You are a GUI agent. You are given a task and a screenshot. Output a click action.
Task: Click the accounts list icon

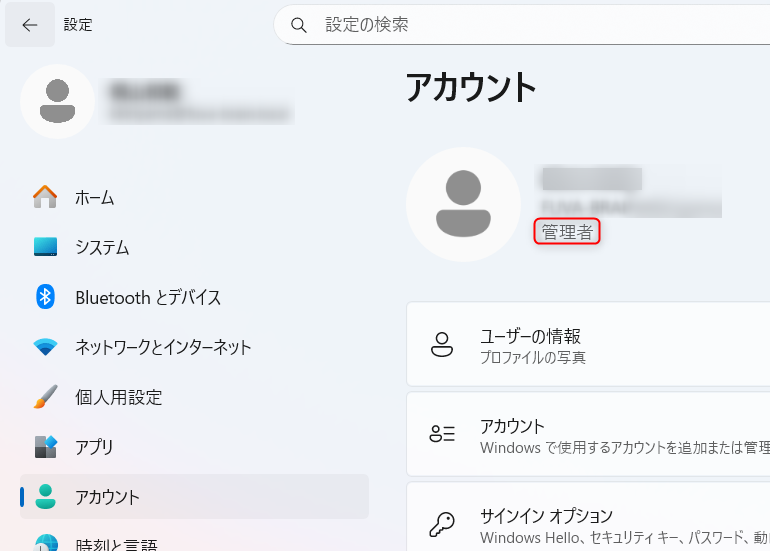click(x=442, y=434)
